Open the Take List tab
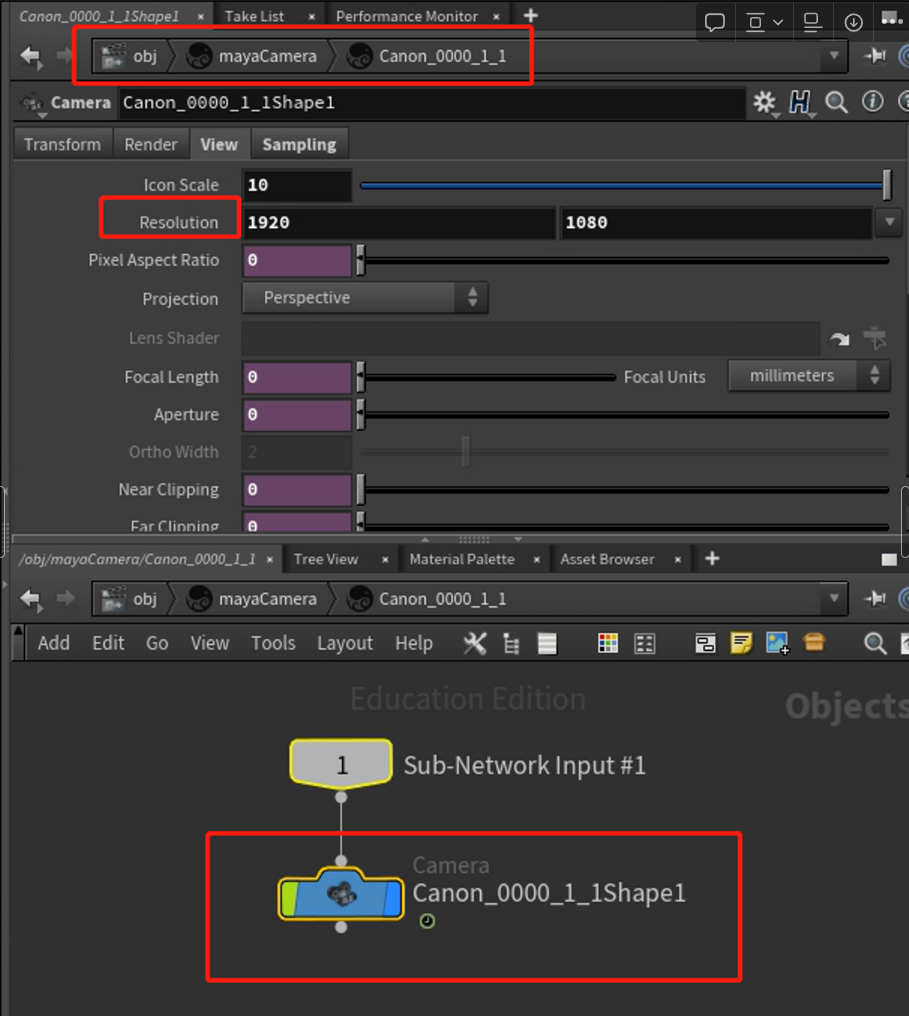The height and width of the screenshot is (1016, 909). click(x=254, y=16)
